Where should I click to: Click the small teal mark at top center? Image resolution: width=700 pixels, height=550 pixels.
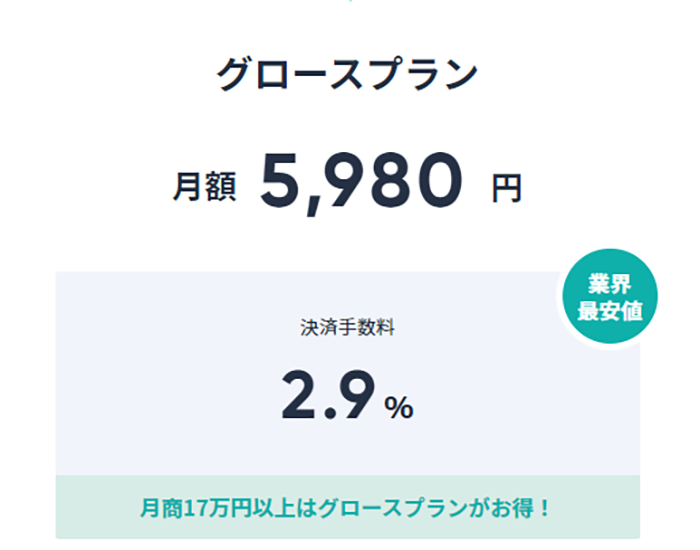[x=349, y=2]
